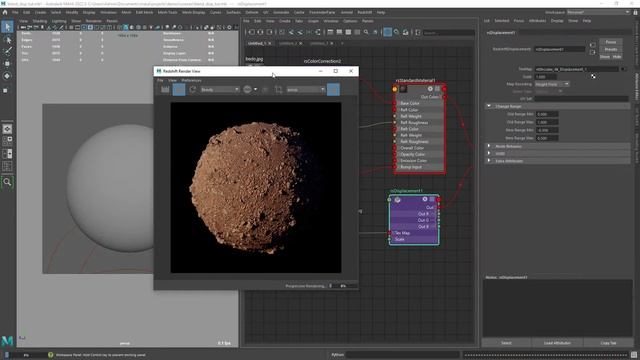Toggle highlighted blue button in node editor toolbar
The height and width of the screenshot is (360, 640).
387,32
